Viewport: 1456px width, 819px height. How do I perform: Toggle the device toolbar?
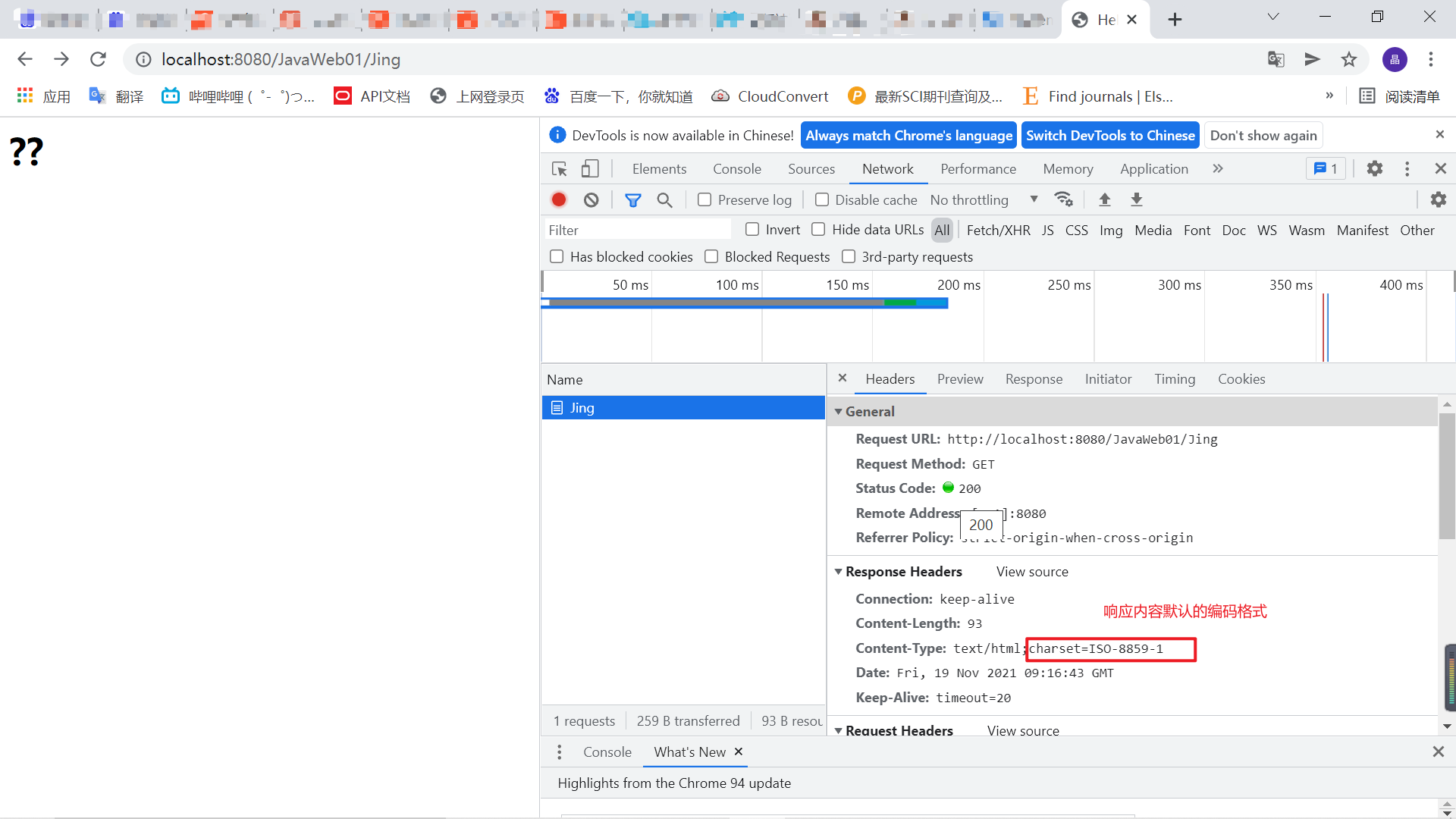pyautogui.click(x=591, y=168)
